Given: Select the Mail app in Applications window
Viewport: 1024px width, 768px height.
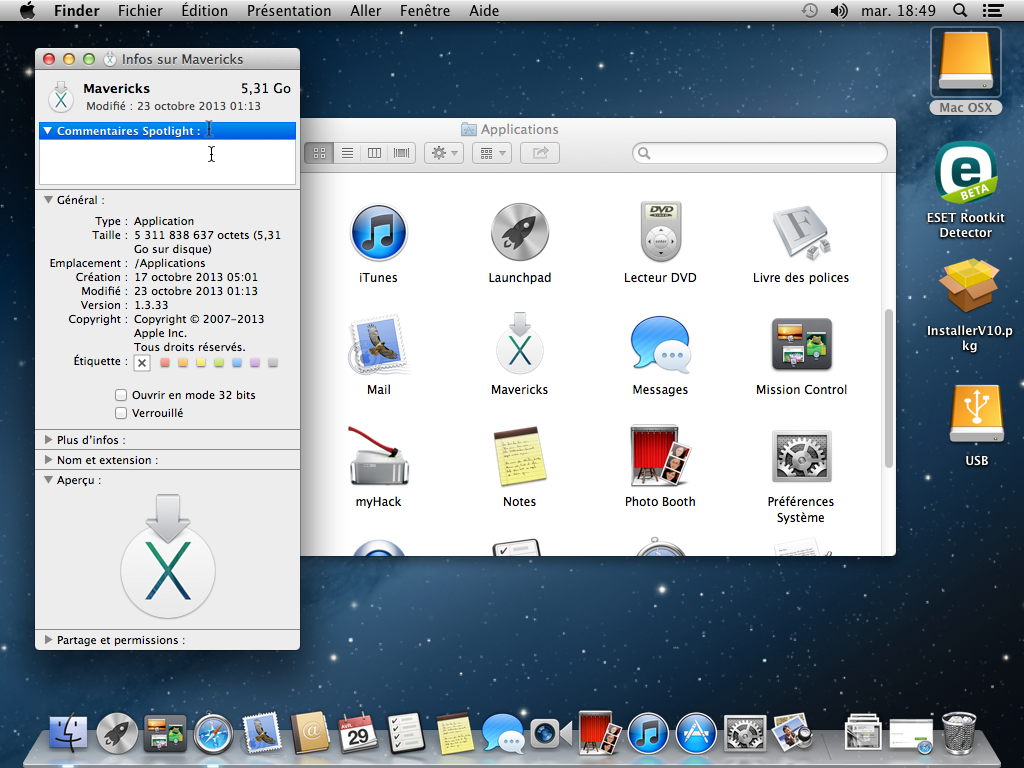Looking at the screenshot, I should 379,345.
